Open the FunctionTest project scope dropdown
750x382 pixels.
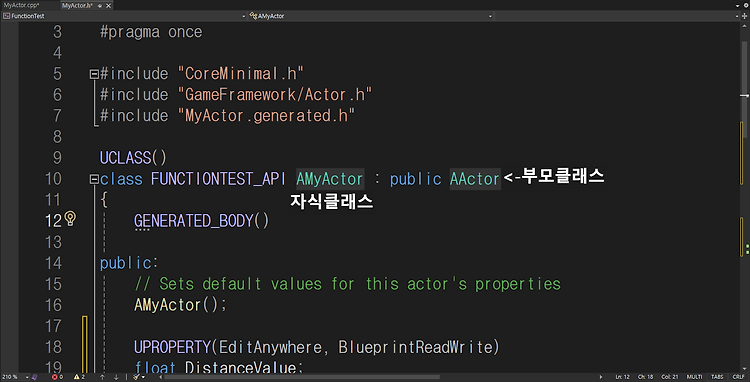click(124, 16)
